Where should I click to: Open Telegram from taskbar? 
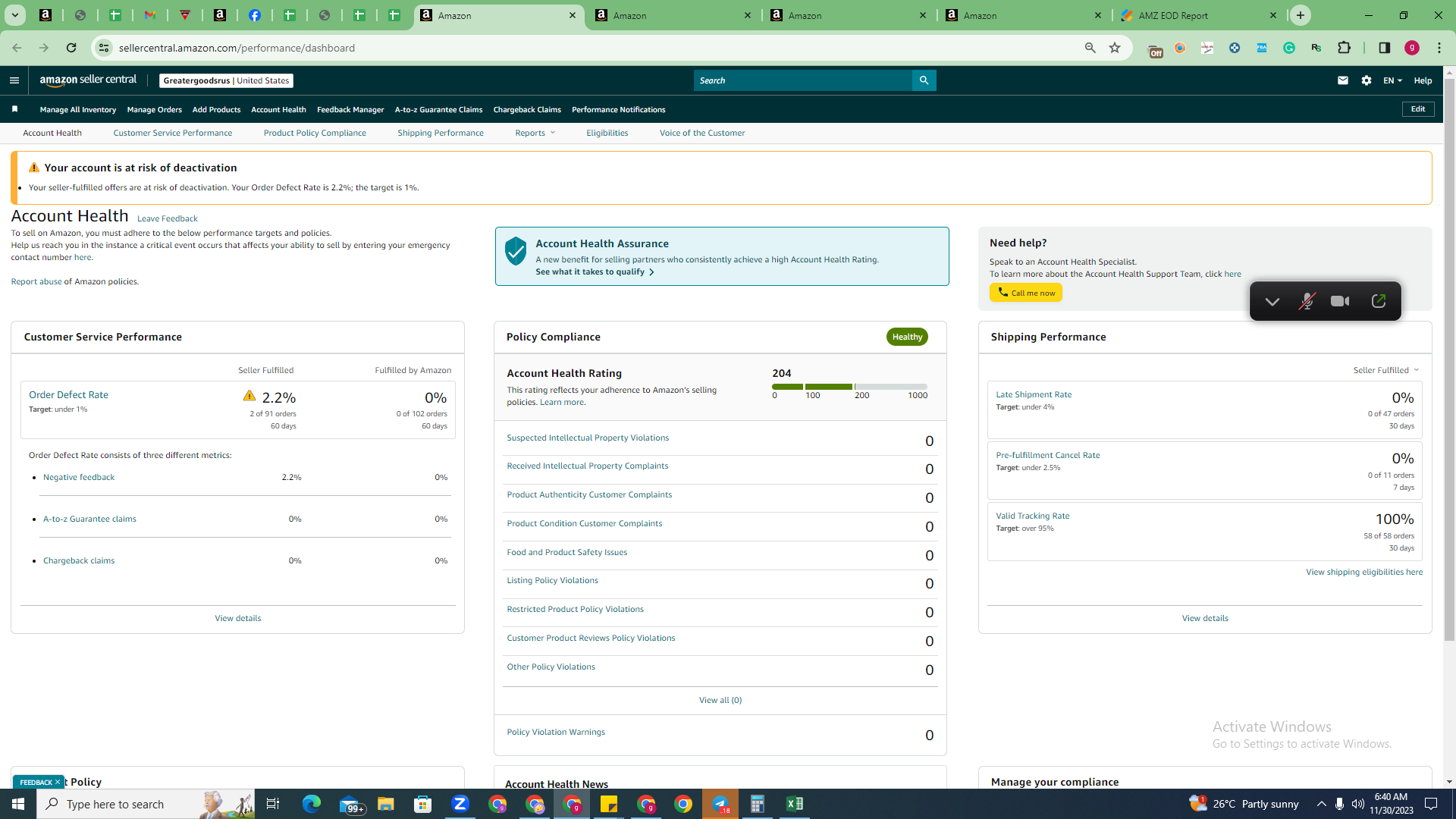tap(720, 804)
